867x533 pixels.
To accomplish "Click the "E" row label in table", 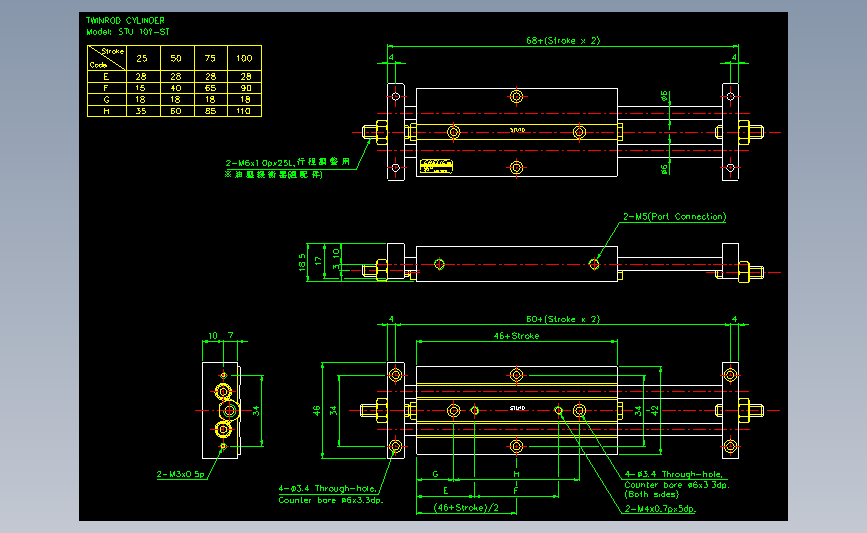I will (106, 77).
